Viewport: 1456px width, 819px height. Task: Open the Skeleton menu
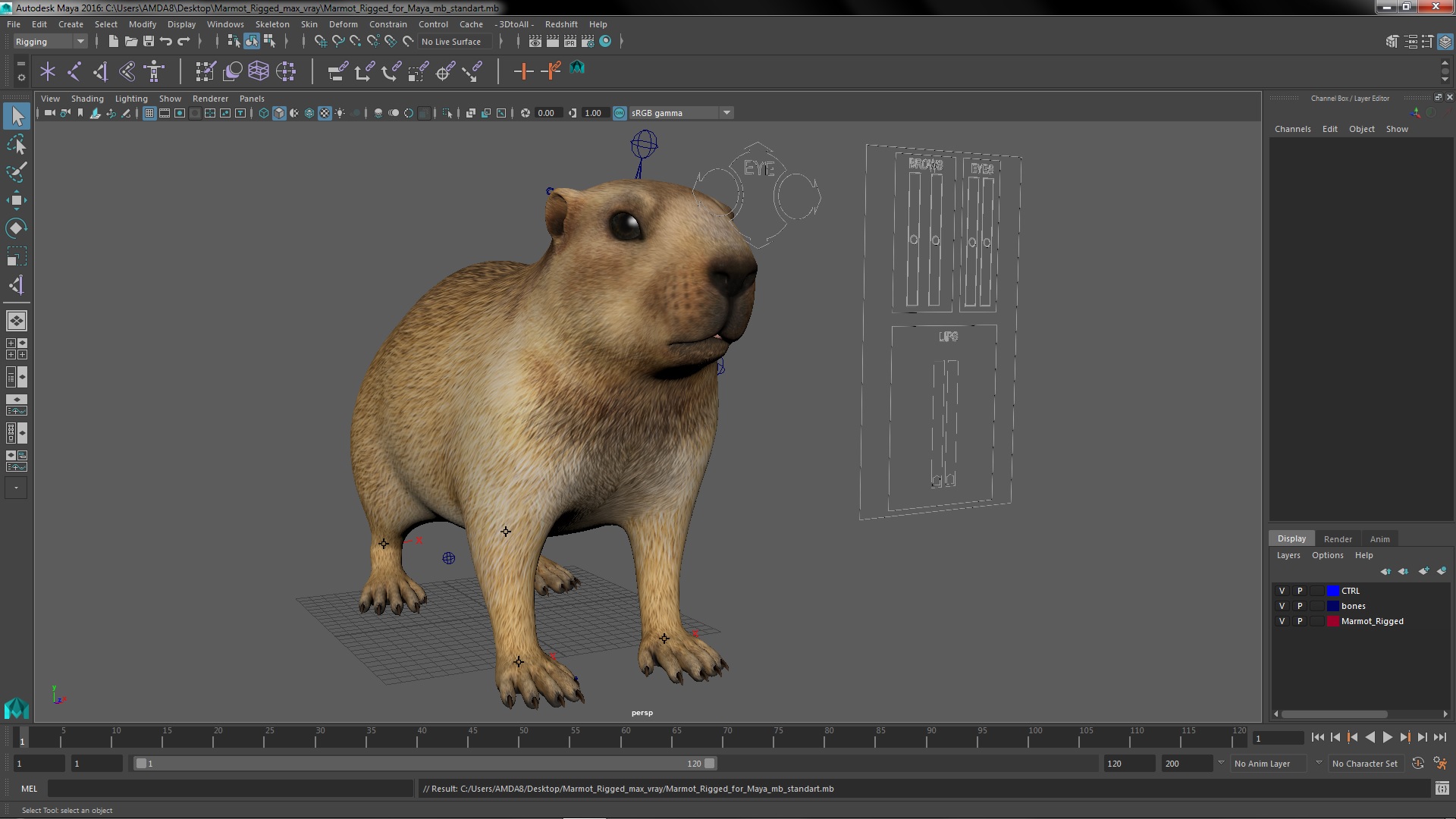click(x=271, y=24)
